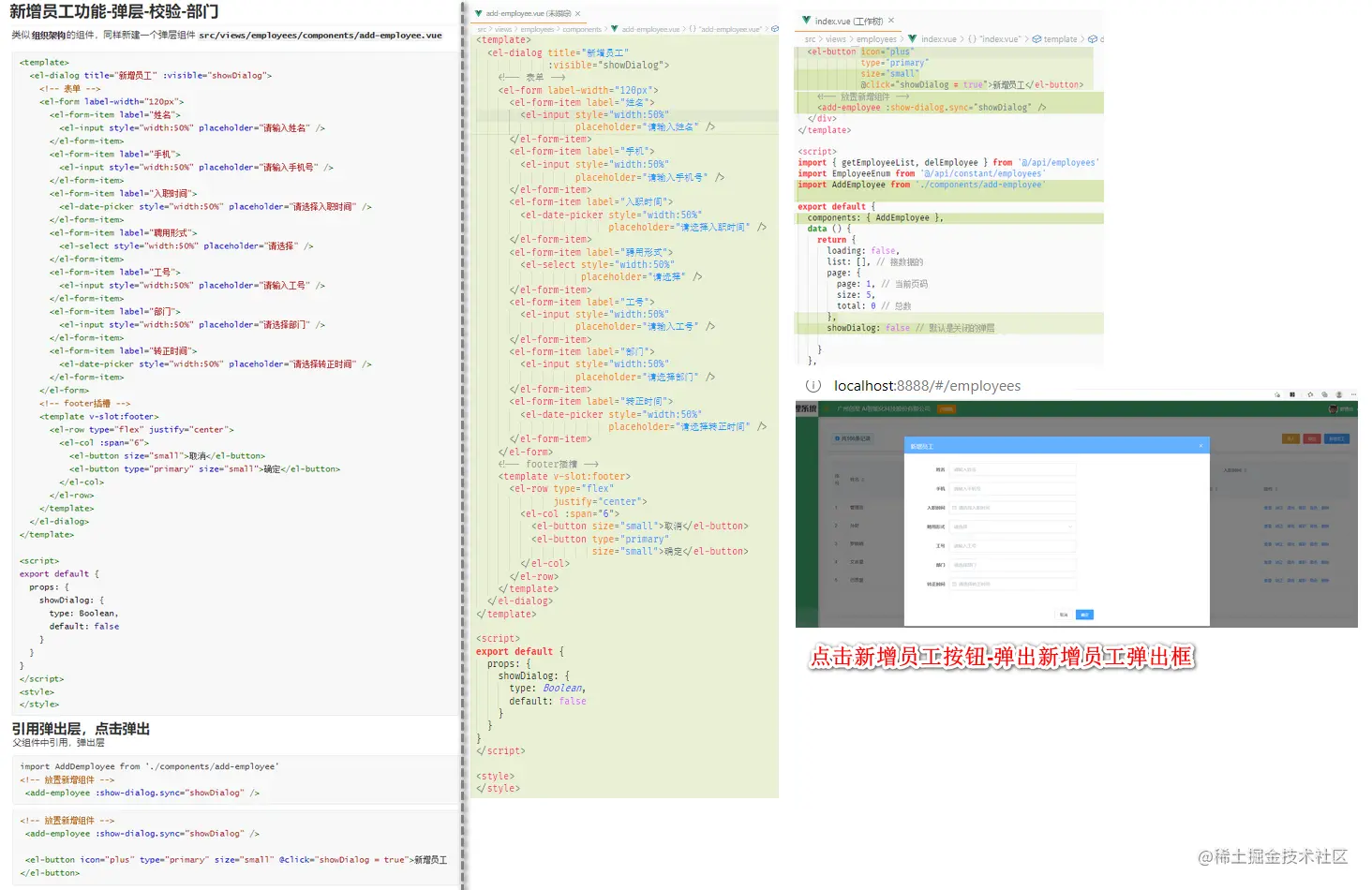Click 'components: { AddEmployee },' in index.vue editor
This screenshot has height=890, width=1372.
[875, 218]
